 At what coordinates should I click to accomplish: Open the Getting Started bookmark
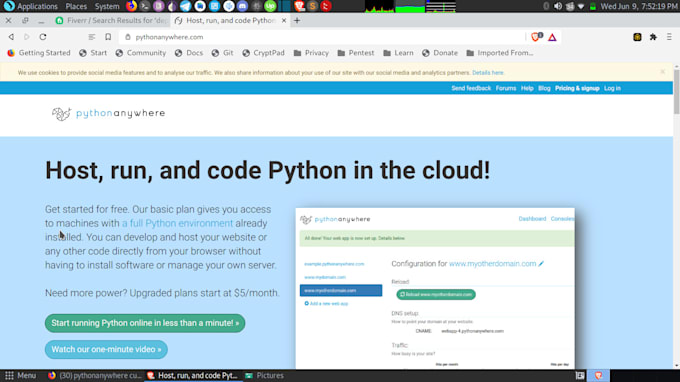[39, 53]
